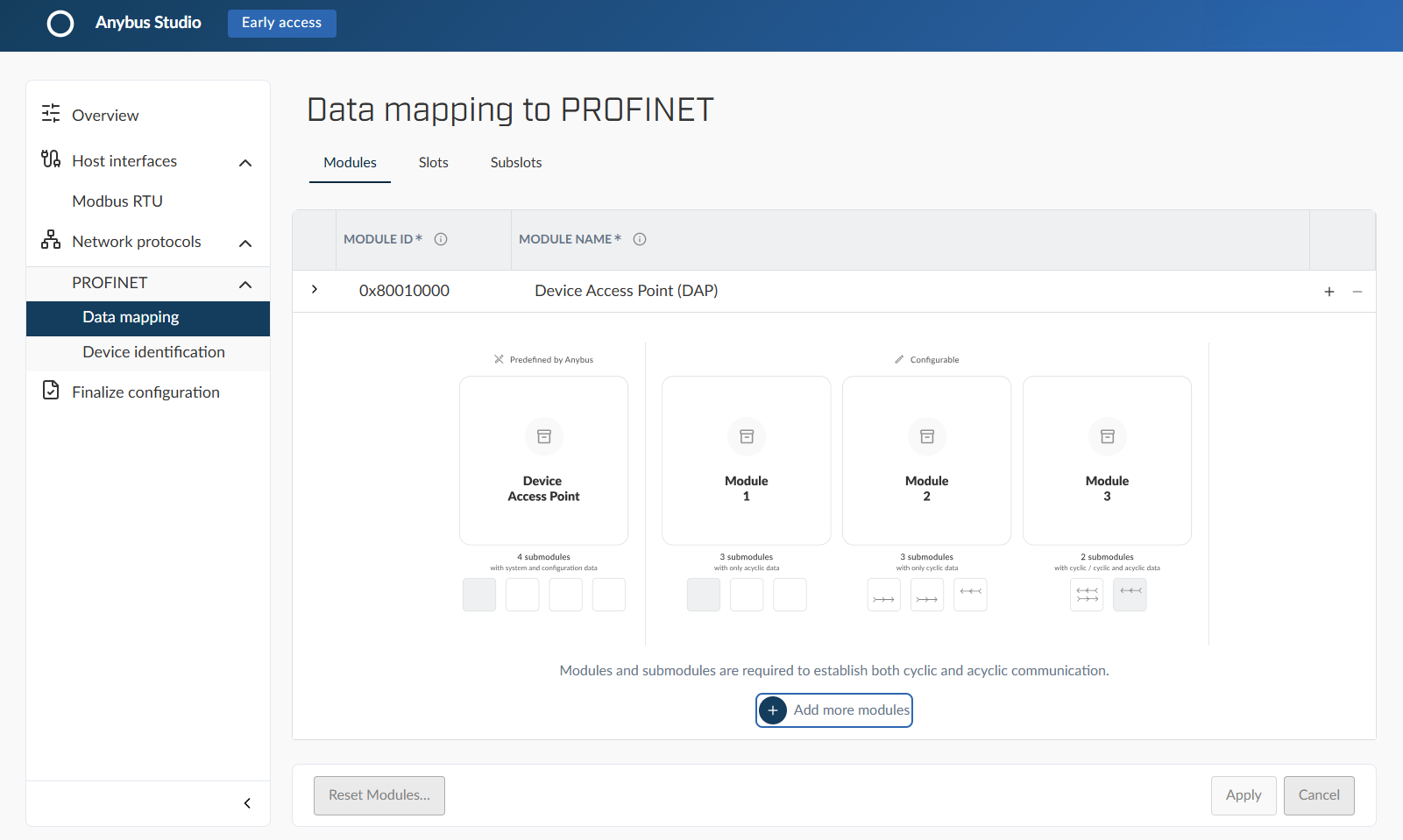Click the first submodule arrow icon under Module 2
1403x840 pixels.
(884, 595)
